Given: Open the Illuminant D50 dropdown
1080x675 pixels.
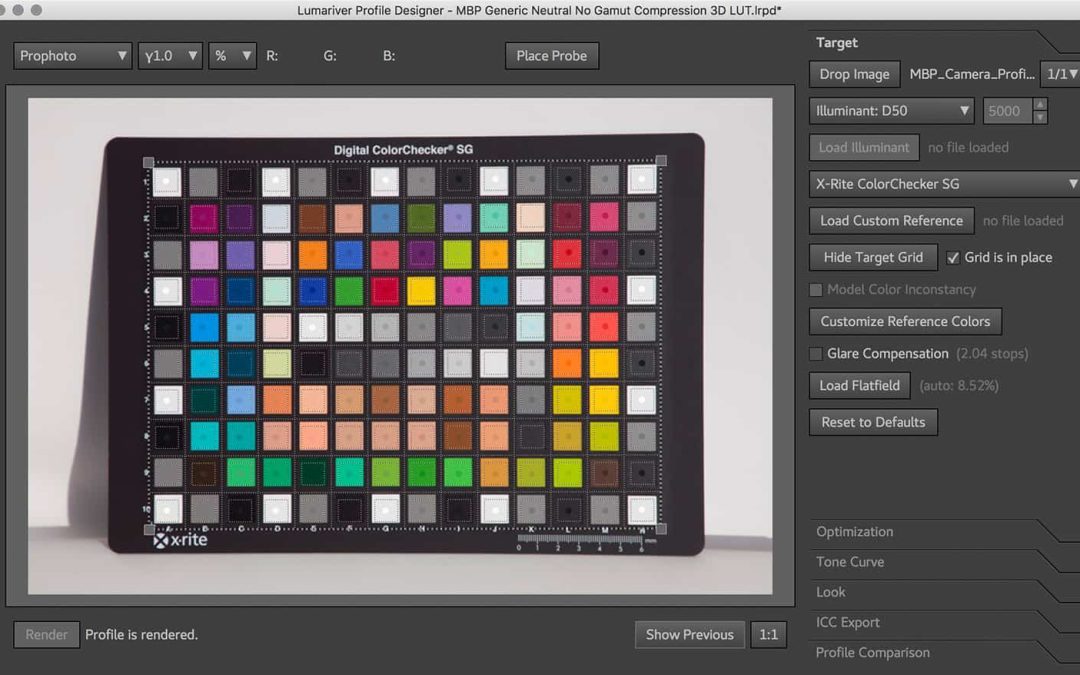Looking at the screenshot, I should 892,111.
